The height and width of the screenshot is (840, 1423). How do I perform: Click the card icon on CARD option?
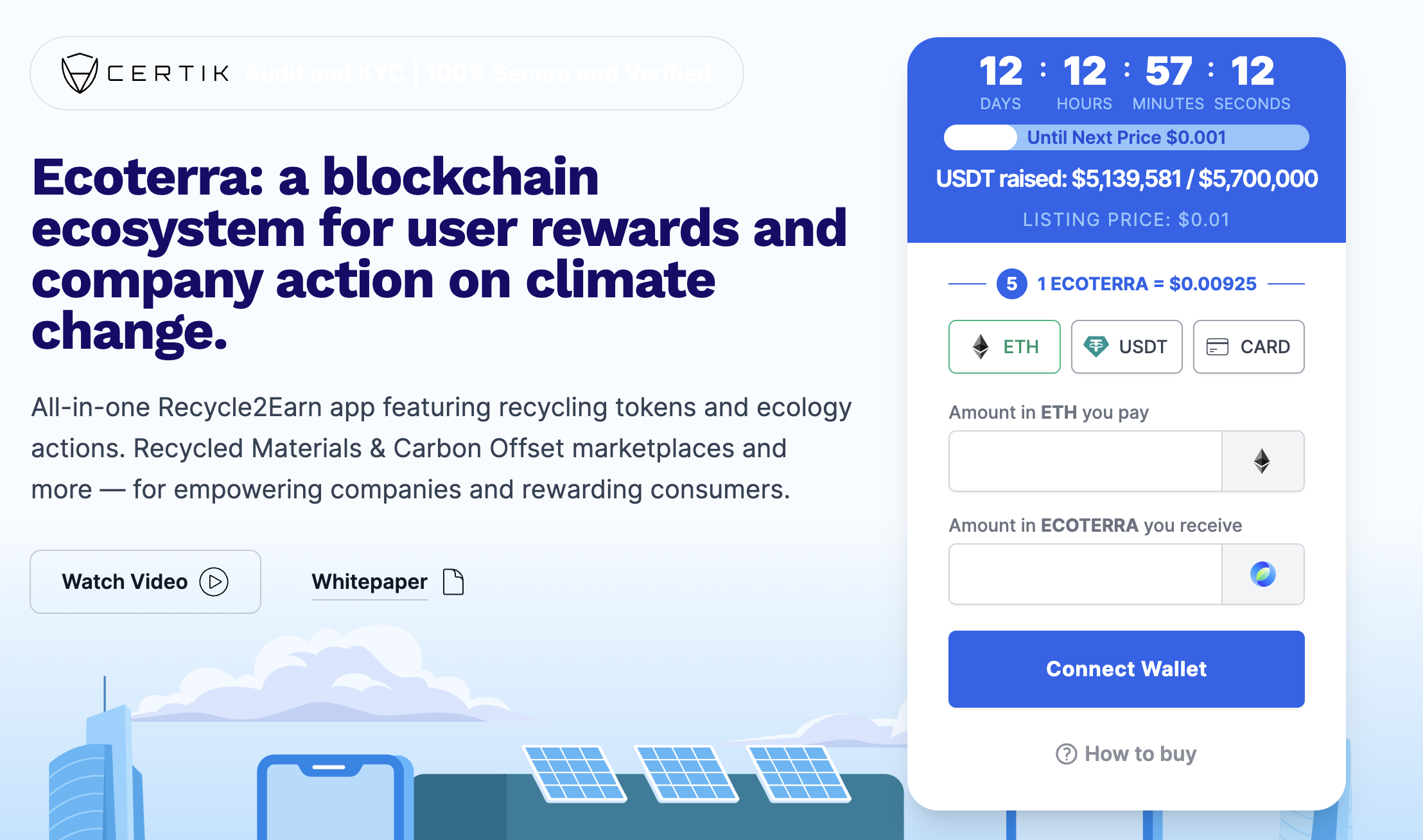tap(1218, 347)
